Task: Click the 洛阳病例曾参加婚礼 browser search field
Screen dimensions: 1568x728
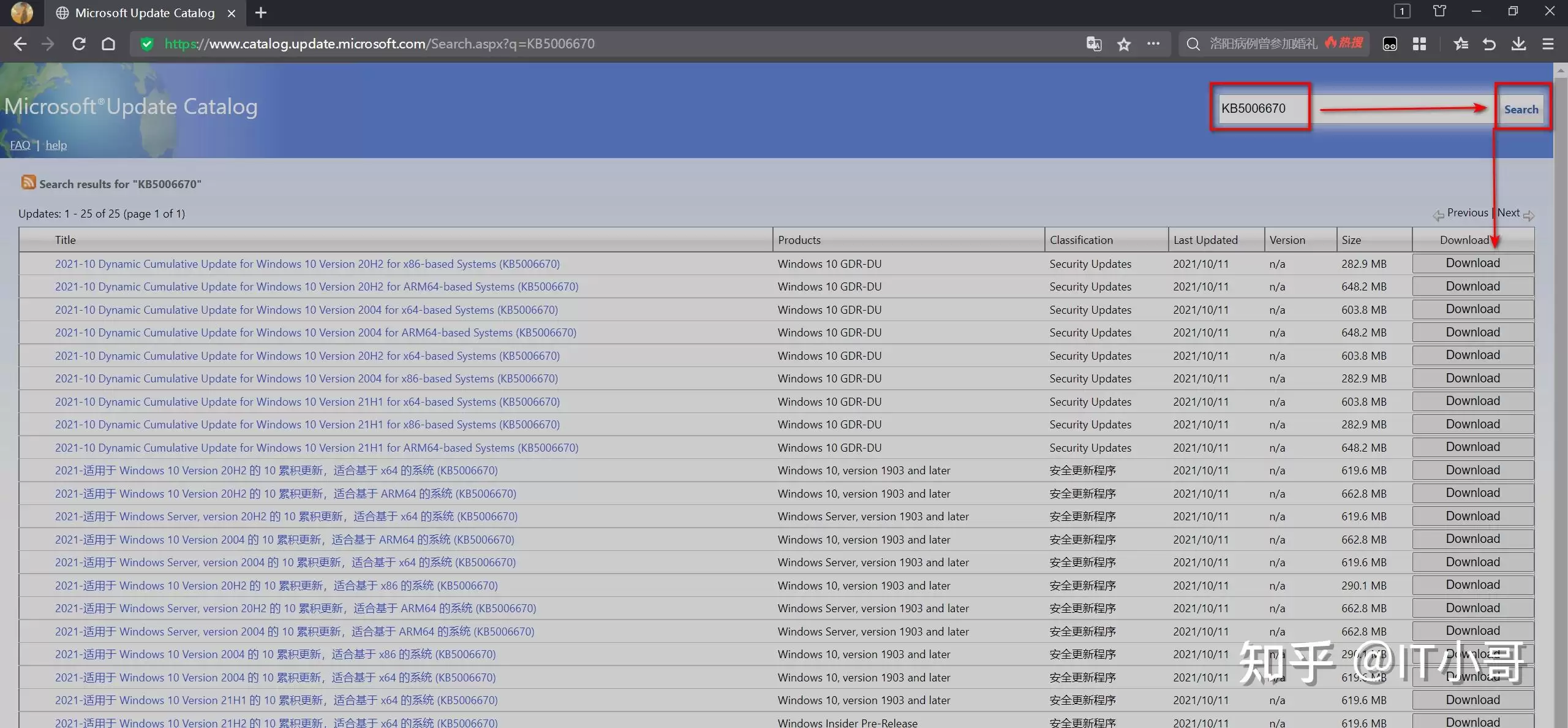Action: (1263, 44)
